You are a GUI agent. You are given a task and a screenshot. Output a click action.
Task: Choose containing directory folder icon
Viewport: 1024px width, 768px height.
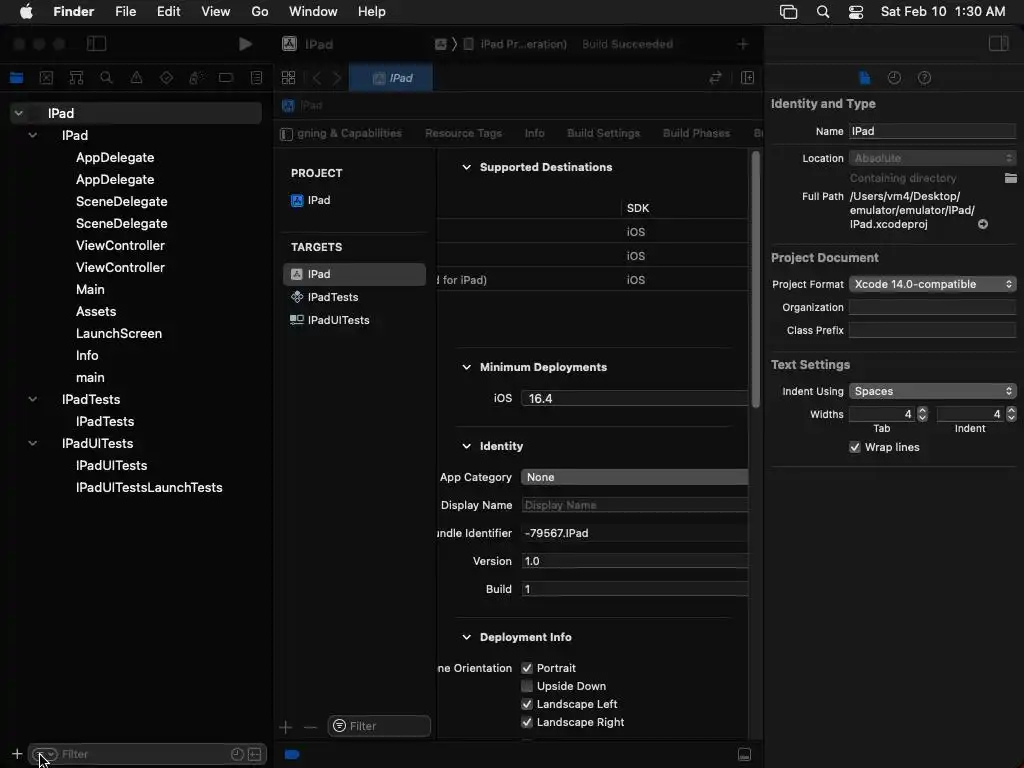click(x=1010, y=178)
